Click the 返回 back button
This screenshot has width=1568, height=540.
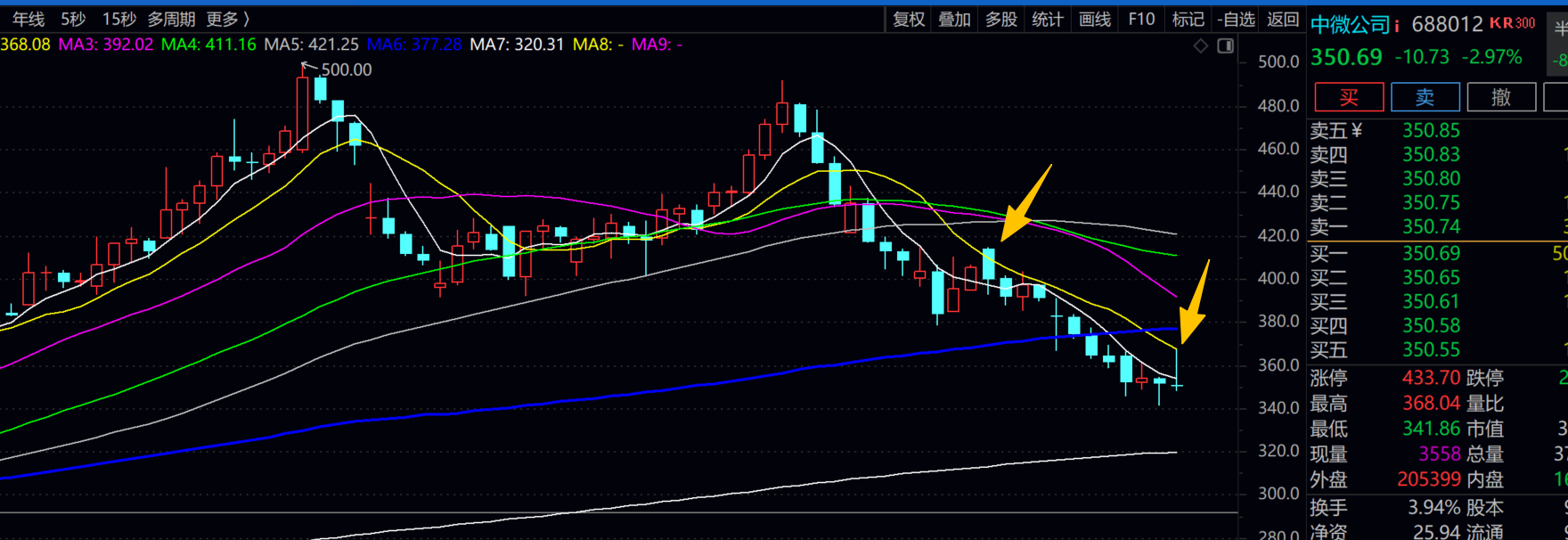tap(1283, 19)
